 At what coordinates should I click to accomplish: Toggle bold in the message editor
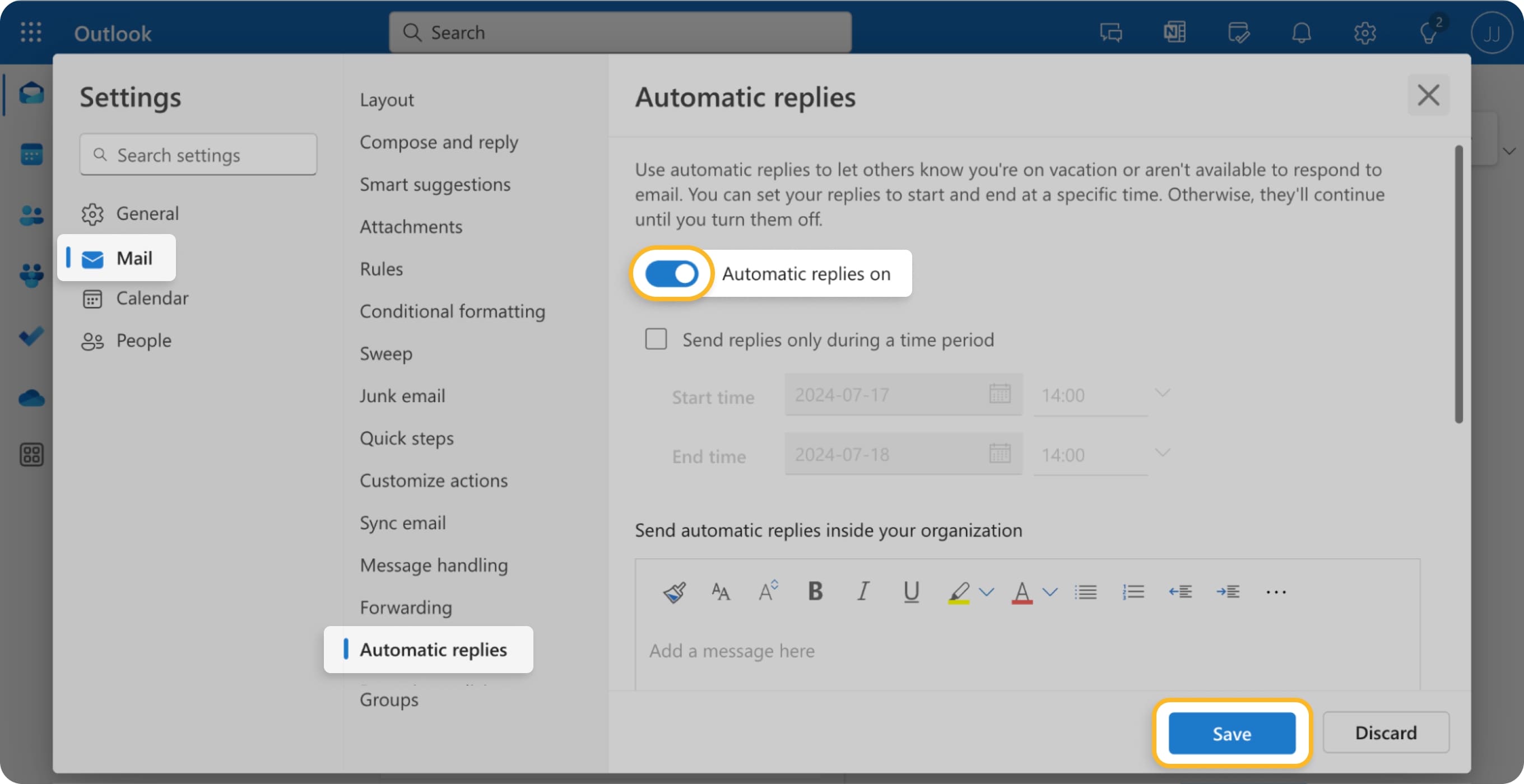point(815,591)
